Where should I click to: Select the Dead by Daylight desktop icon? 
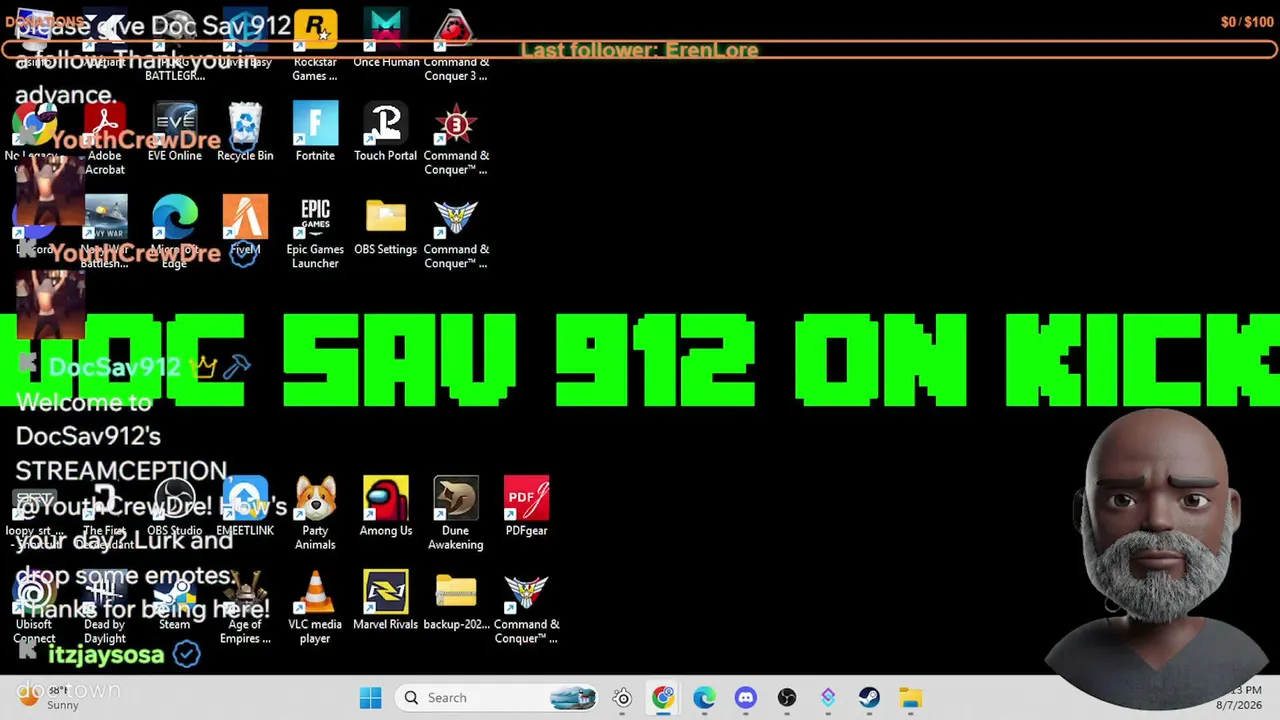point(105,608)
